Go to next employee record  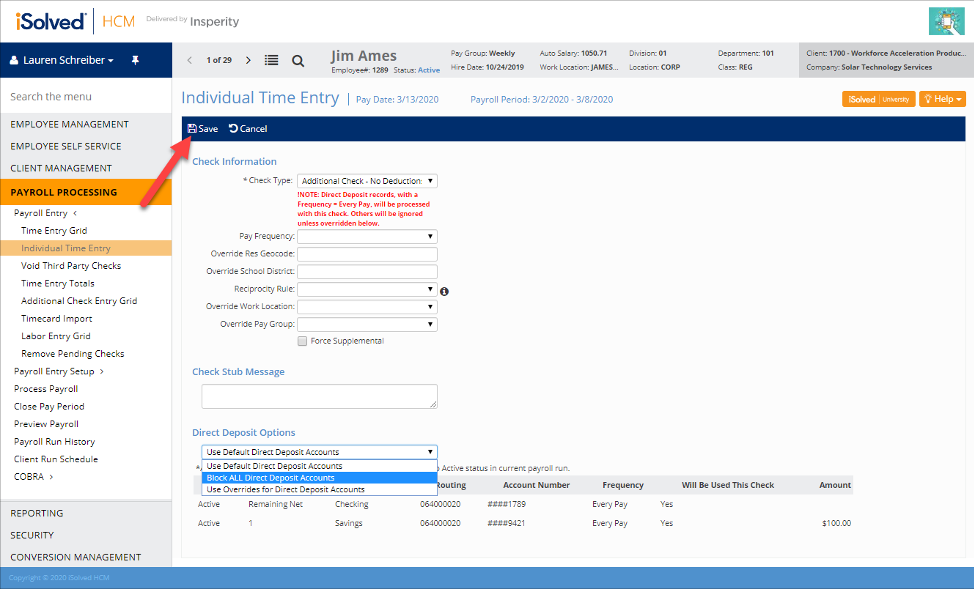click(x=248, y=60)
